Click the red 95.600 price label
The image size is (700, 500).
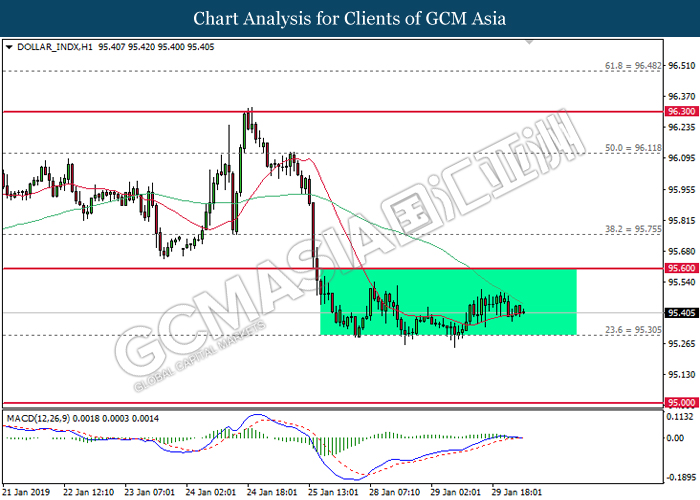(x=681, y=268)
